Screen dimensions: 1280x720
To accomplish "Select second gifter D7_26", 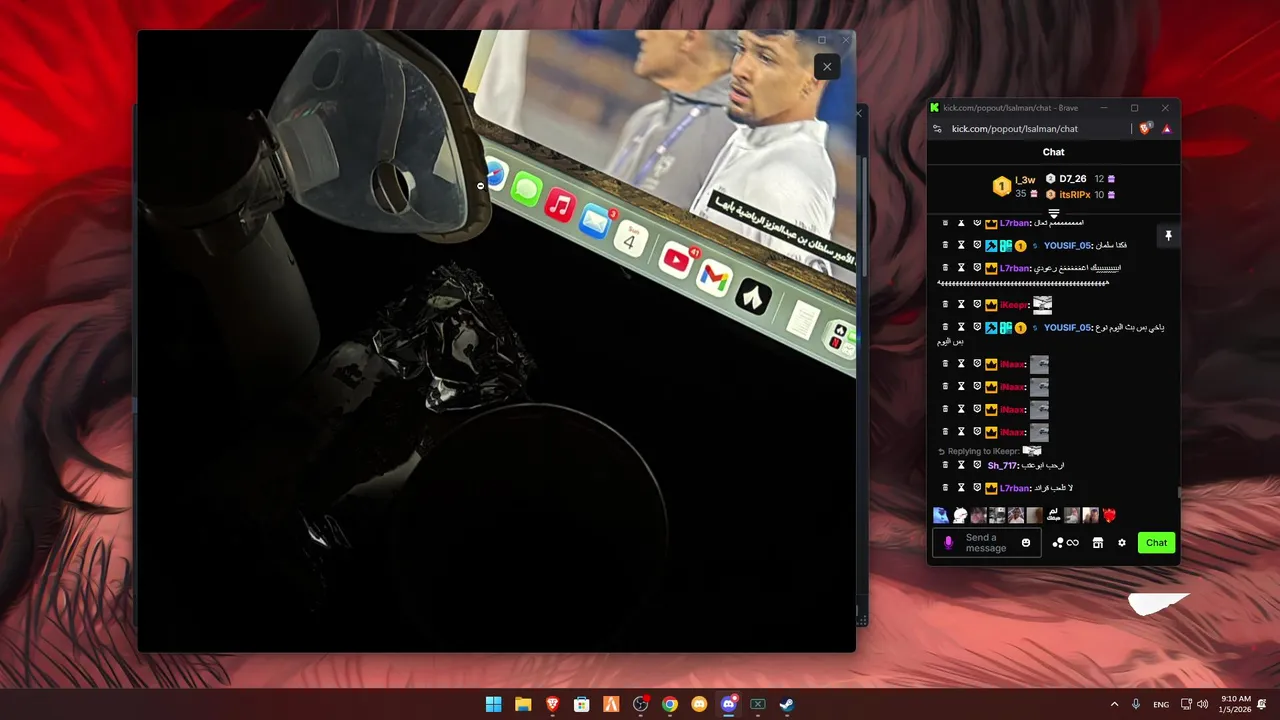I will point(1072,179).
